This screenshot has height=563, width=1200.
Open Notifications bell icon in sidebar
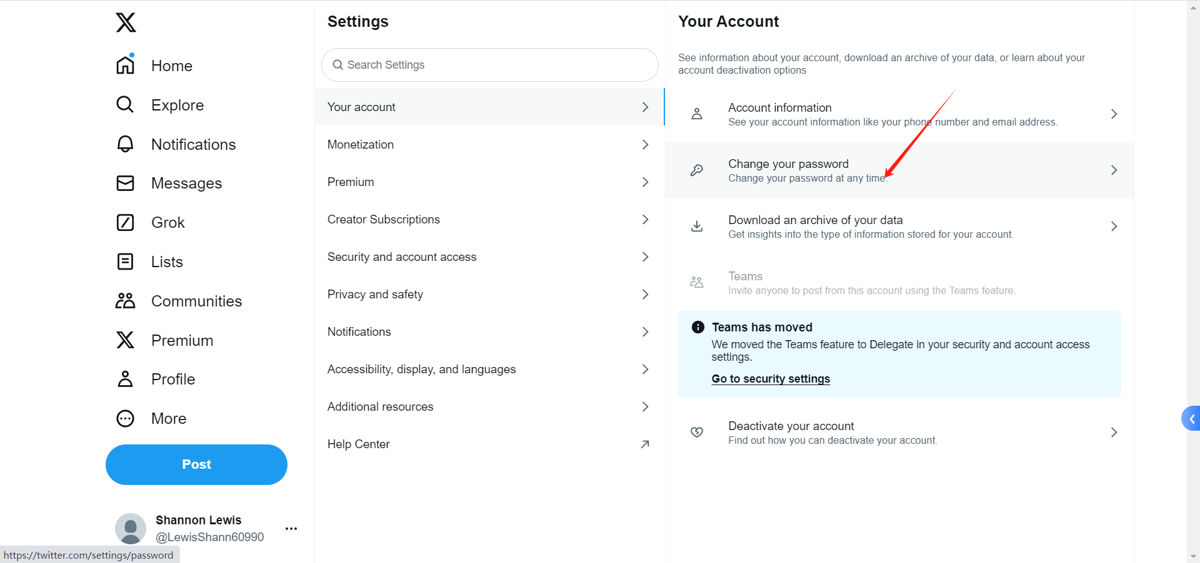pyautogui.click(x=125, y=144)
